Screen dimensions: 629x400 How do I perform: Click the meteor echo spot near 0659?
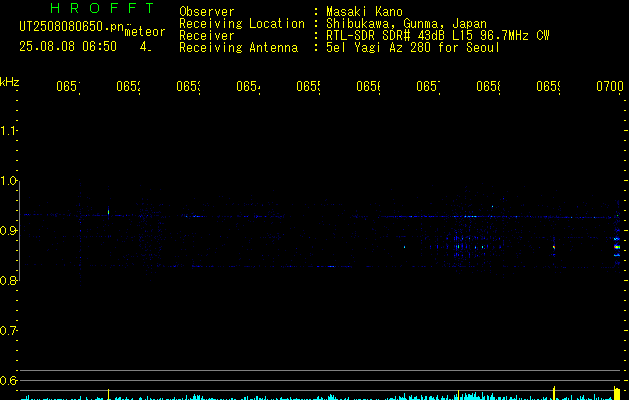coord(554,247)
